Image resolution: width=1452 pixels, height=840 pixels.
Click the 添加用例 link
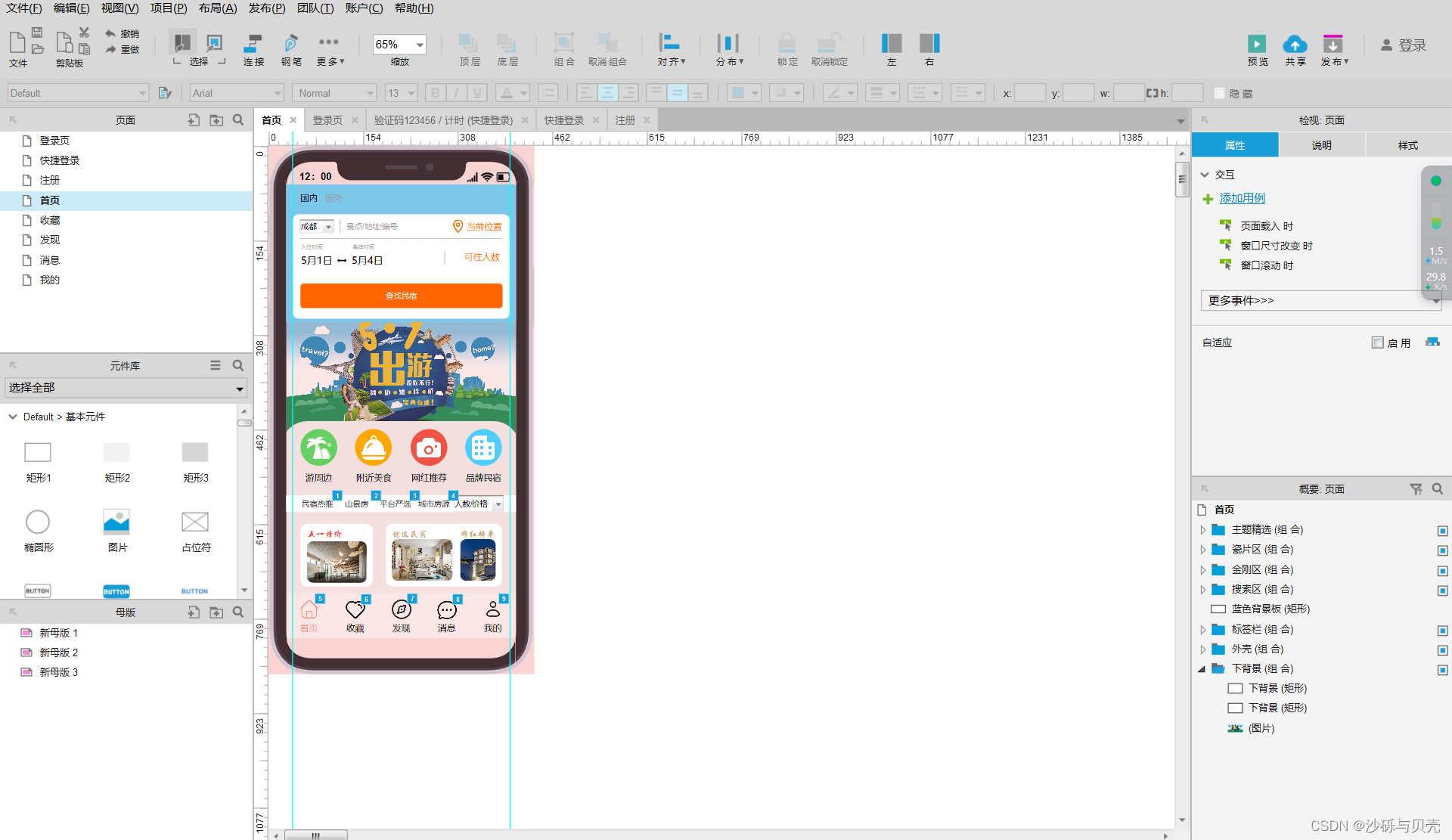(1242, 198)
